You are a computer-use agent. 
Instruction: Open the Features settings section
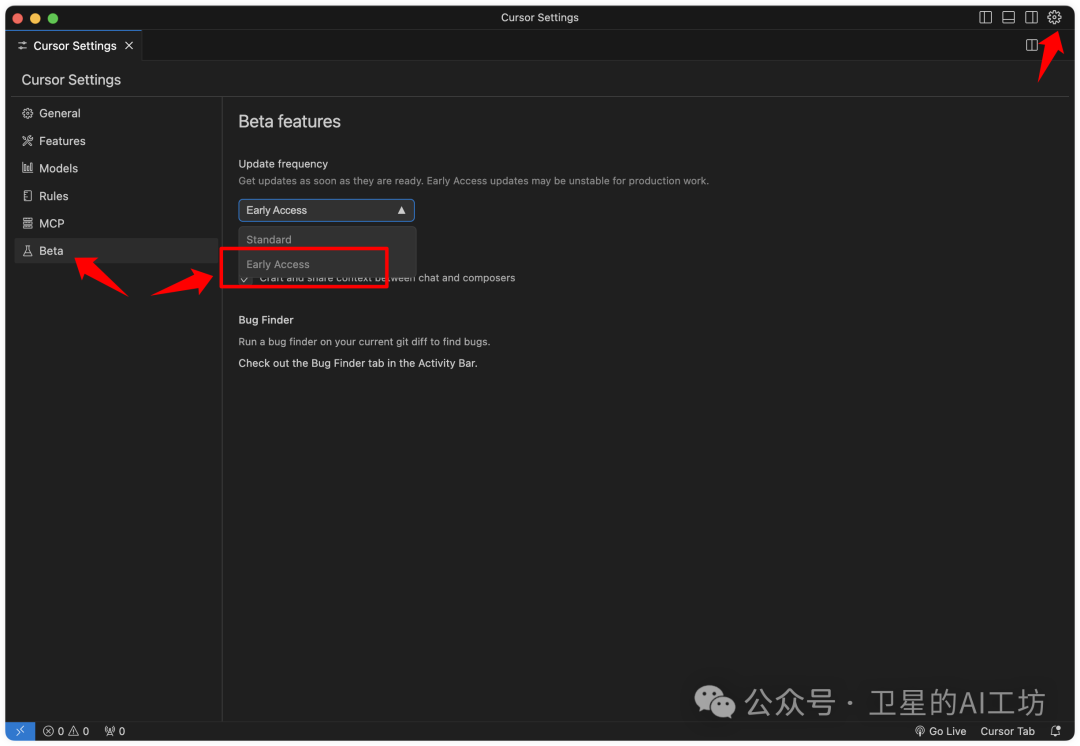62,141
